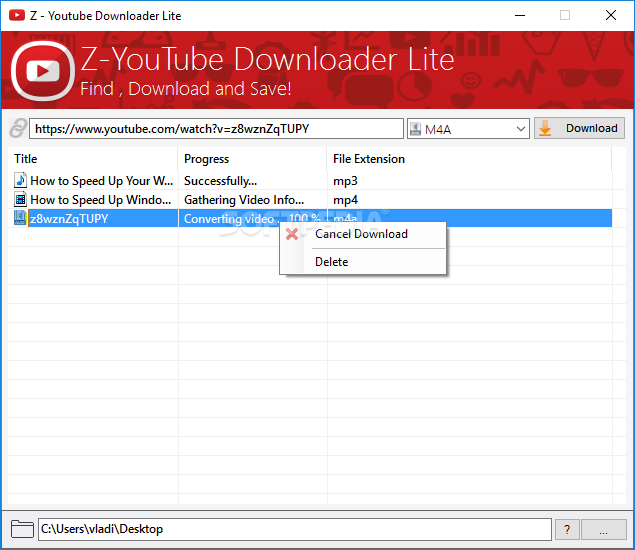The image size is (635, 550).
Task: Click the output path field C:\Users\vladi\Desktop
Action: click(295, 529)
